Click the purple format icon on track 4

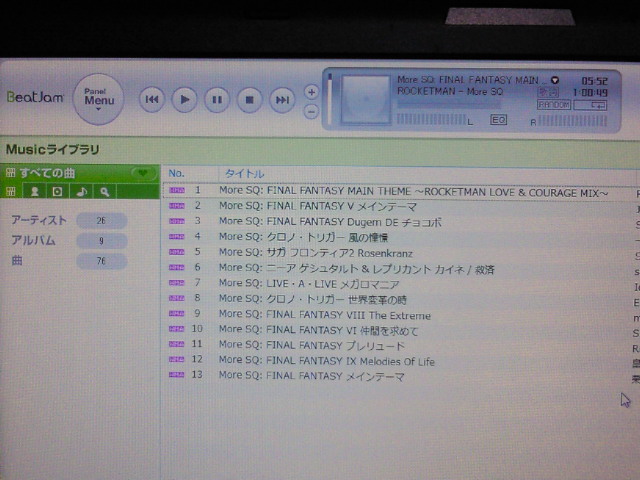(177, 236)
